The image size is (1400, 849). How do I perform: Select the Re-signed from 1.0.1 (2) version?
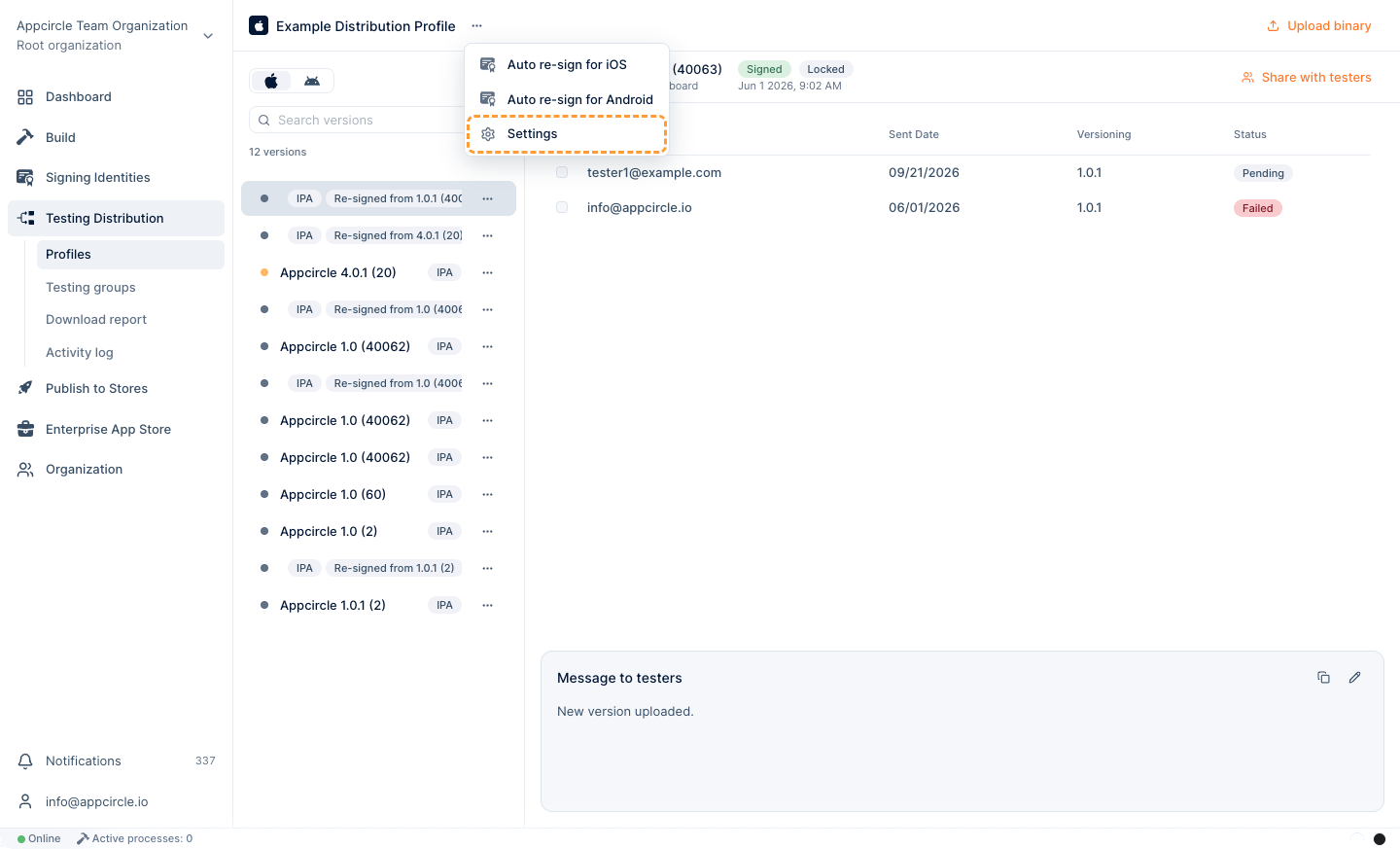pyautogui.click(x=378, y=569)
